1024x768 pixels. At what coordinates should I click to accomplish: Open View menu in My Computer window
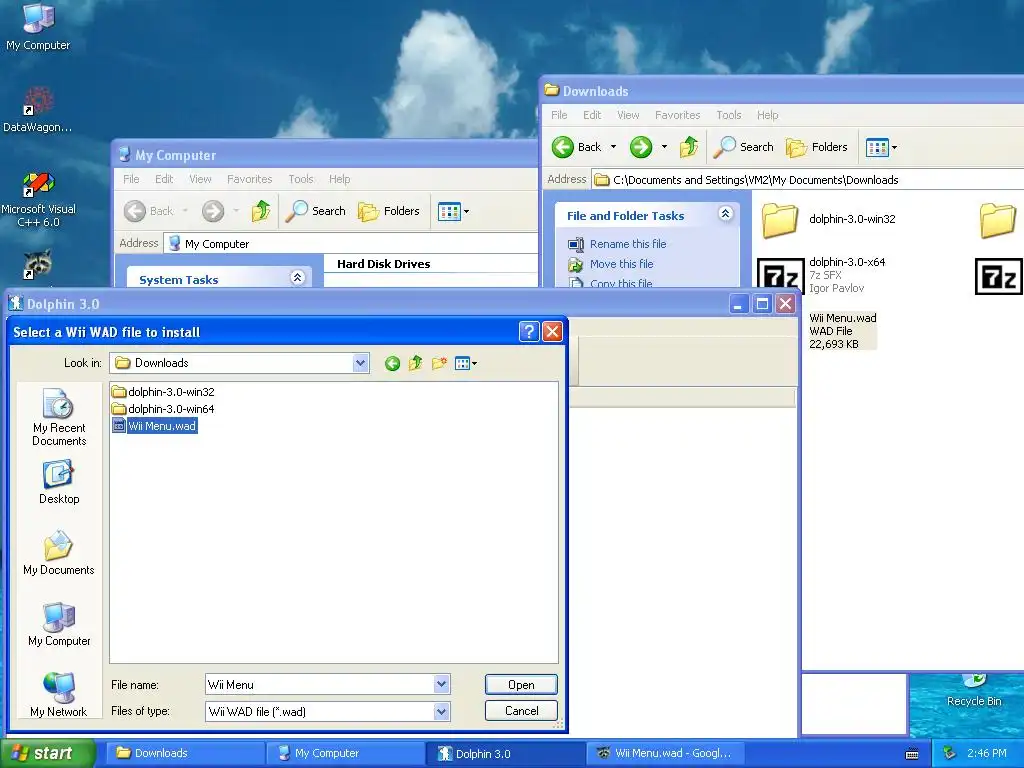point(200,179)
